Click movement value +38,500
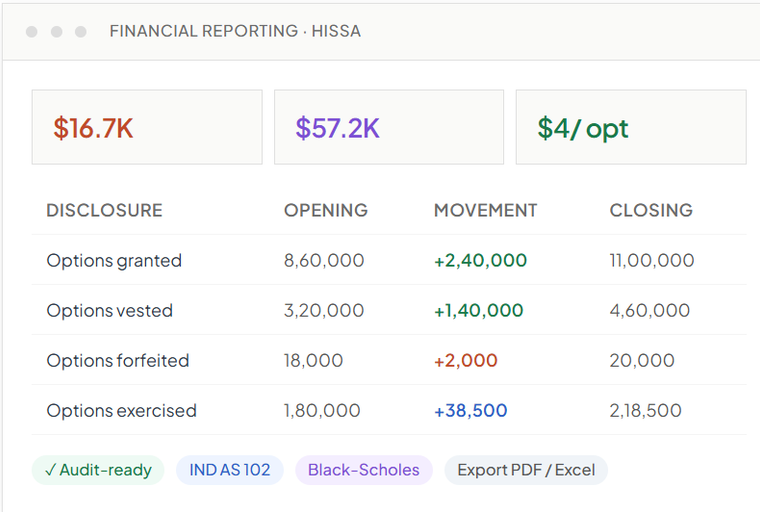The width and height of the screenshot is (760, 512). point(470,411)
